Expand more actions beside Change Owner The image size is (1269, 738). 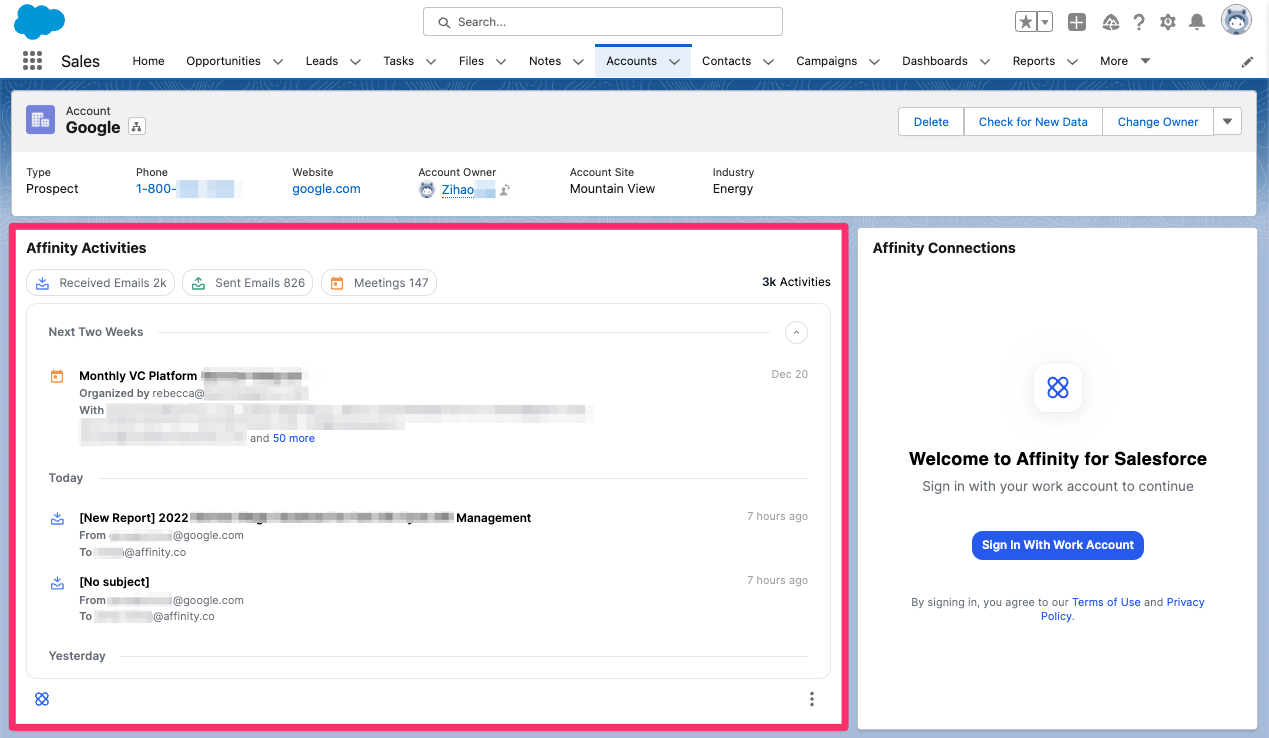[x=1227, y=121]
